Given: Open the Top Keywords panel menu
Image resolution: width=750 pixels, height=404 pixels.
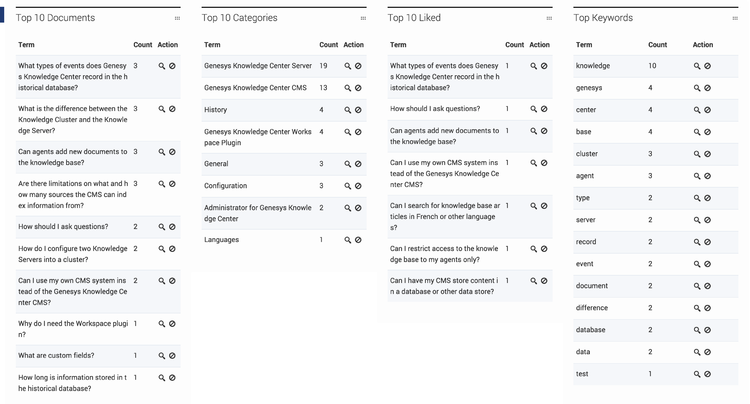Looking at the screenshot, I should pyautogui.click(x=735, y=18).
